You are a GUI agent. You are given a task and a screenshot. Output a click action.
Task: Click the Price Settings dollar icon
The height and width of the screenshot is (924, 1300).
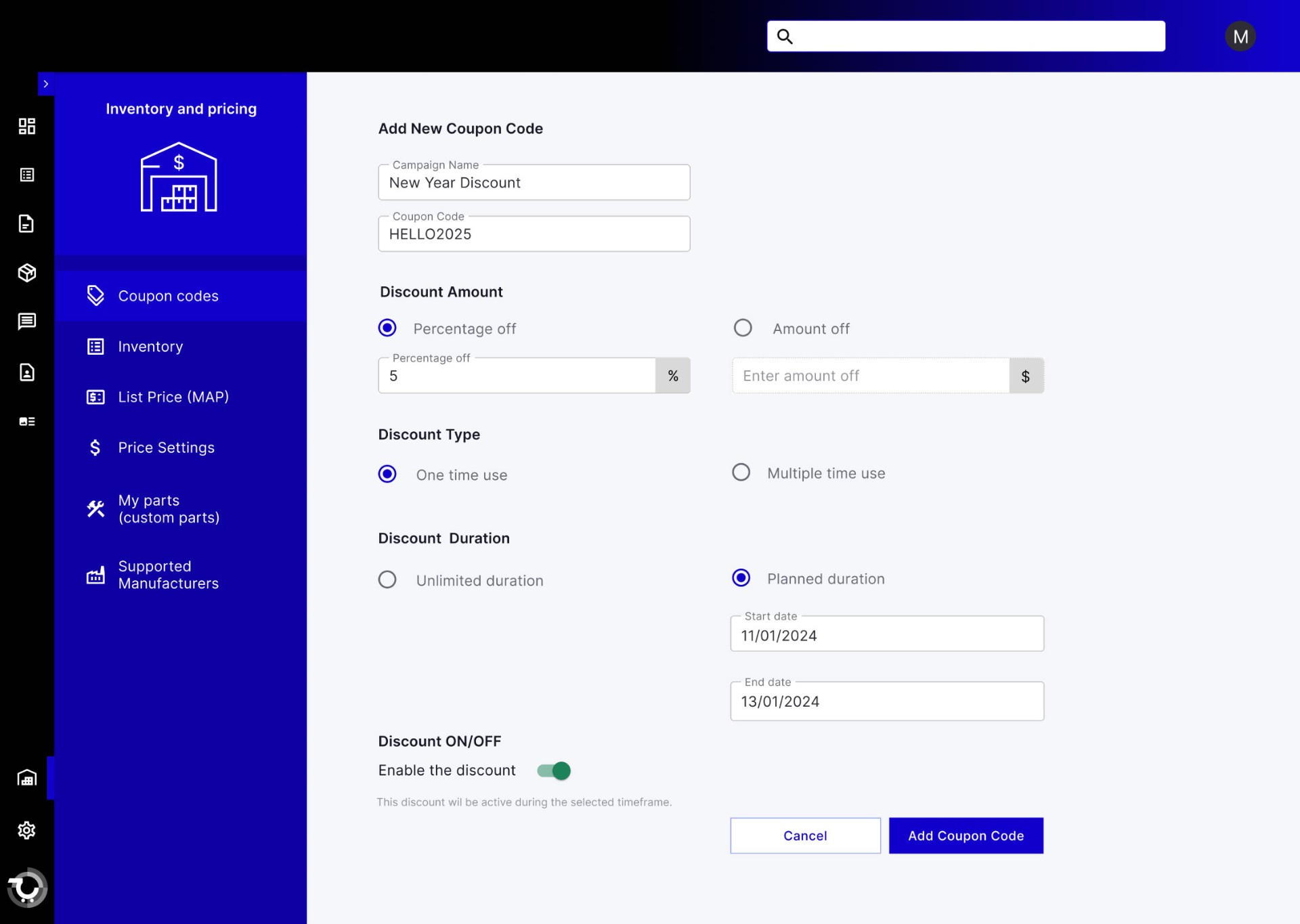pos(95,447)
